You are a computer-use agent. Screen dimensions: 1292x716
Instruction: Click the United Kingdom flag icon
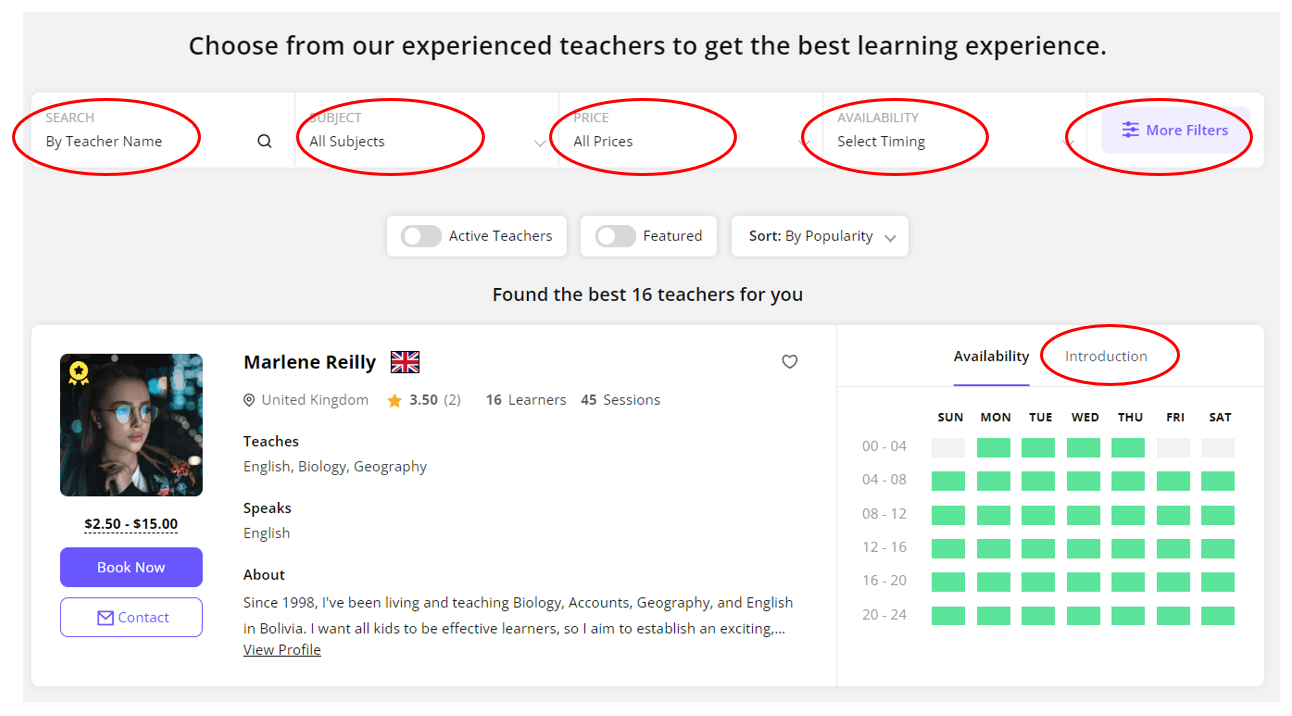[405, 362]
